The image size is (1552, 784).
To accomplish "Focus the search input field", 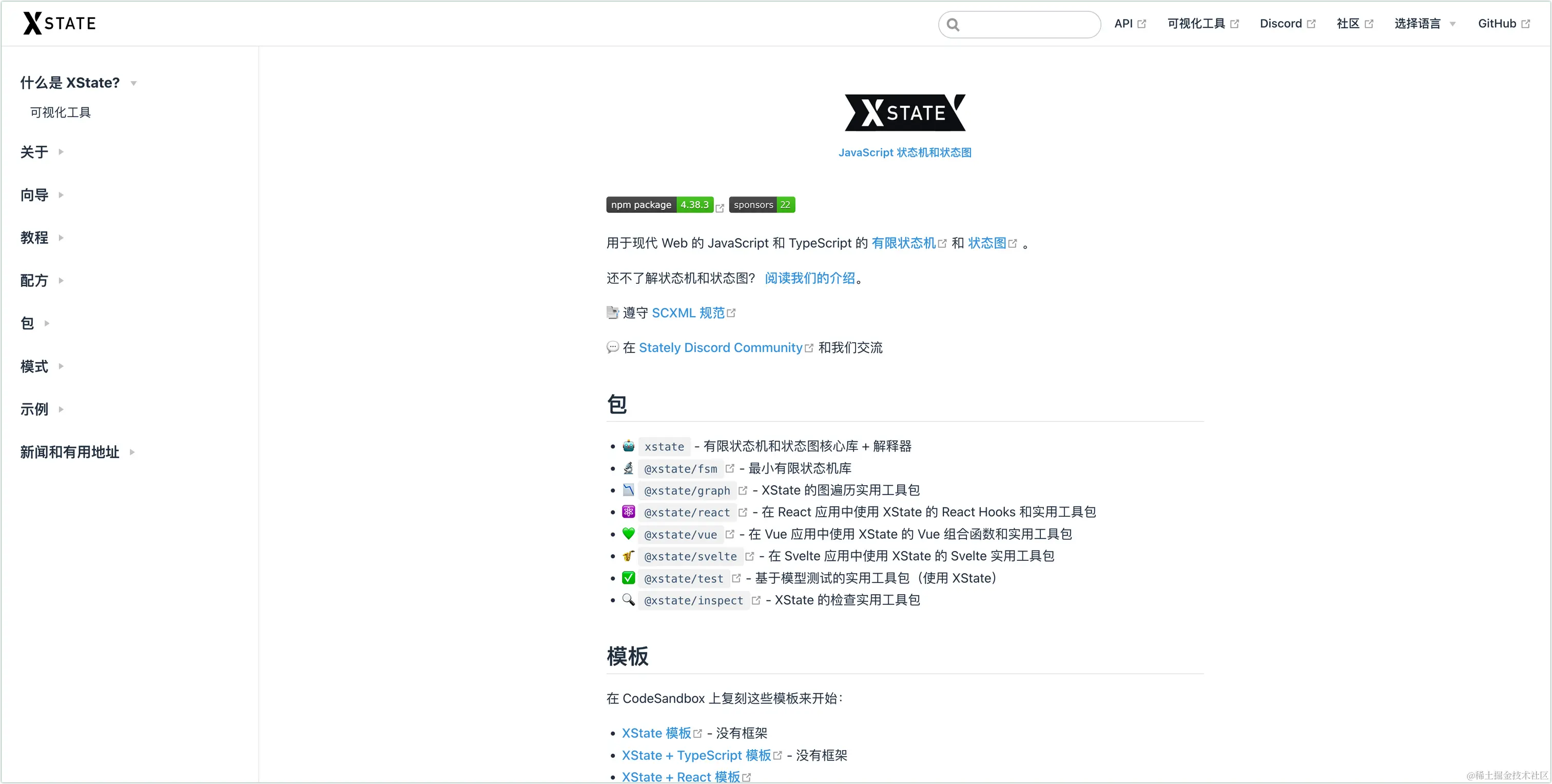I will (1019, 25).
